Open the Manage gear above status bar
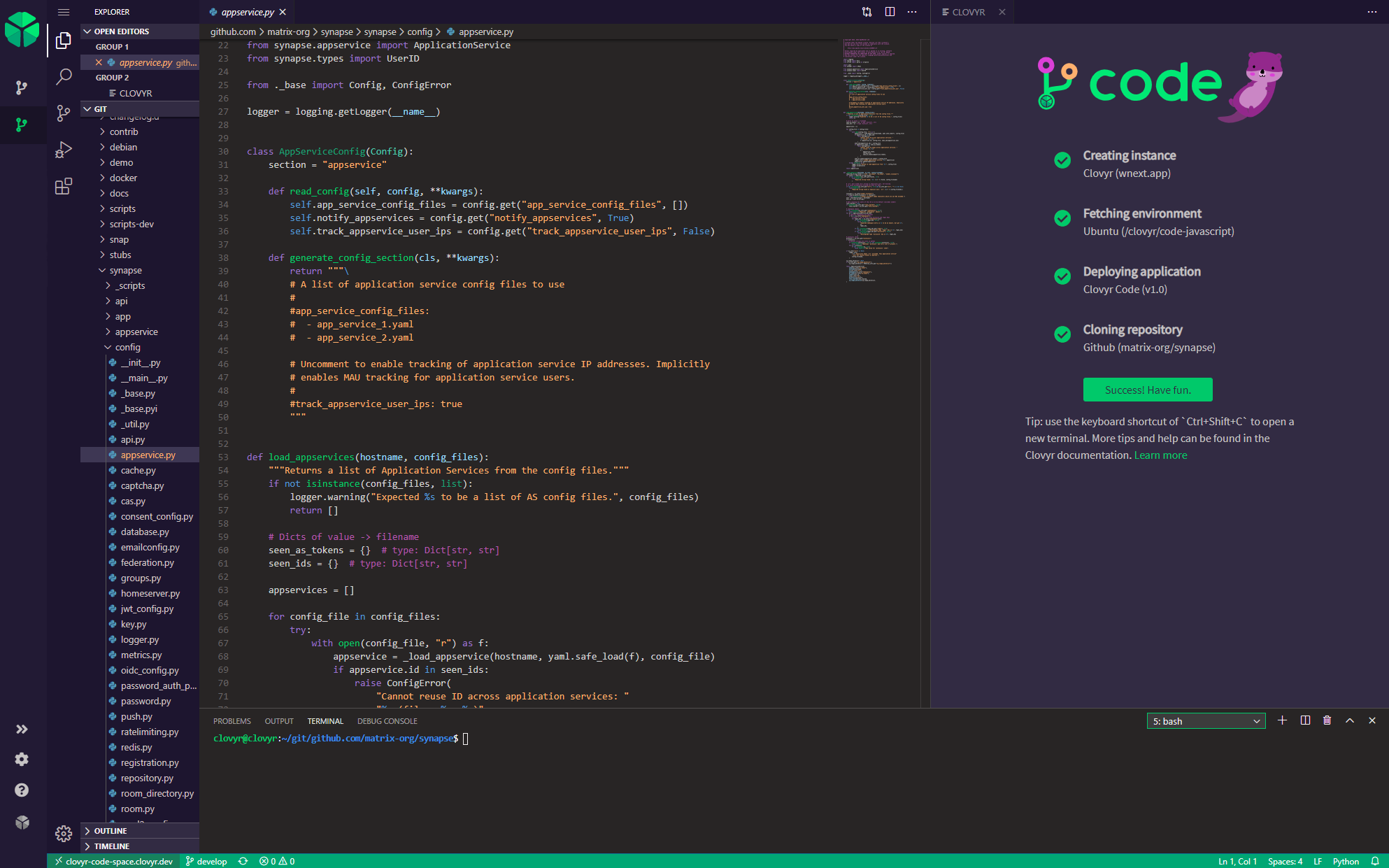Image resolution: width=1389 pixels, height=868 pixels. (x=64, y=833)
